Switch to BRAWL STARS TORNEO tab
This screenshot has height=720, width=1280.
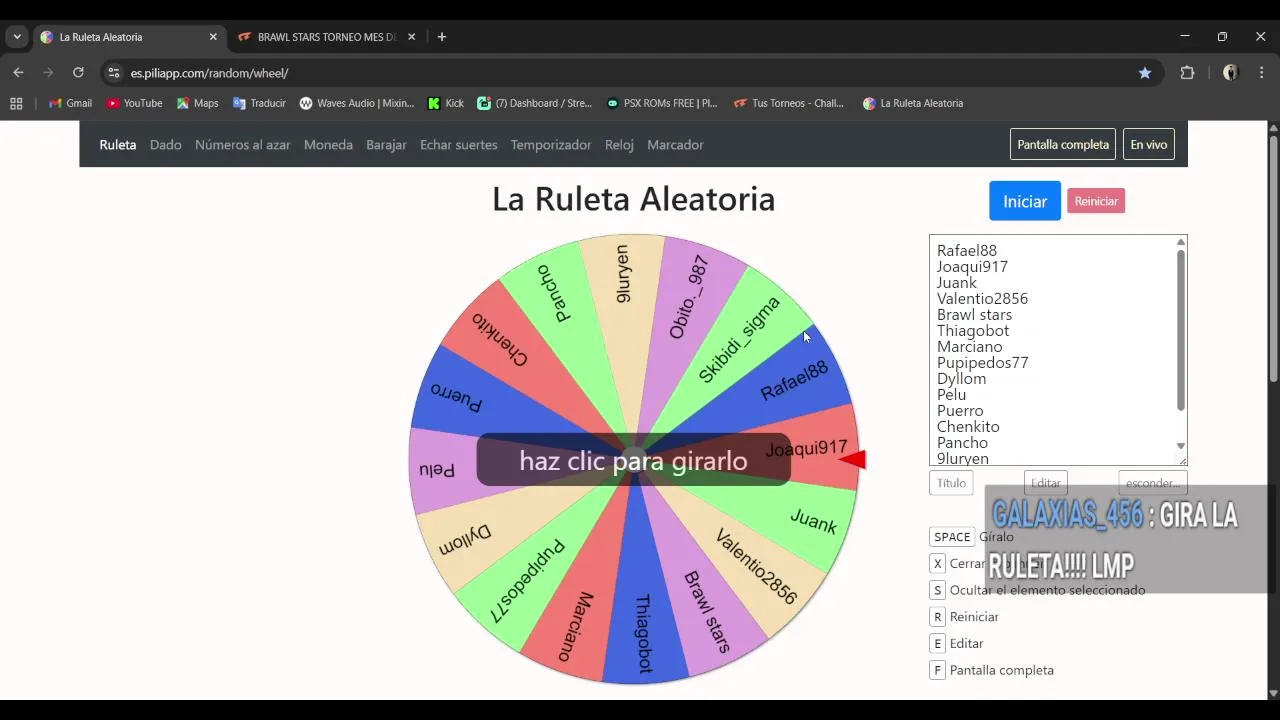point(327,37)
